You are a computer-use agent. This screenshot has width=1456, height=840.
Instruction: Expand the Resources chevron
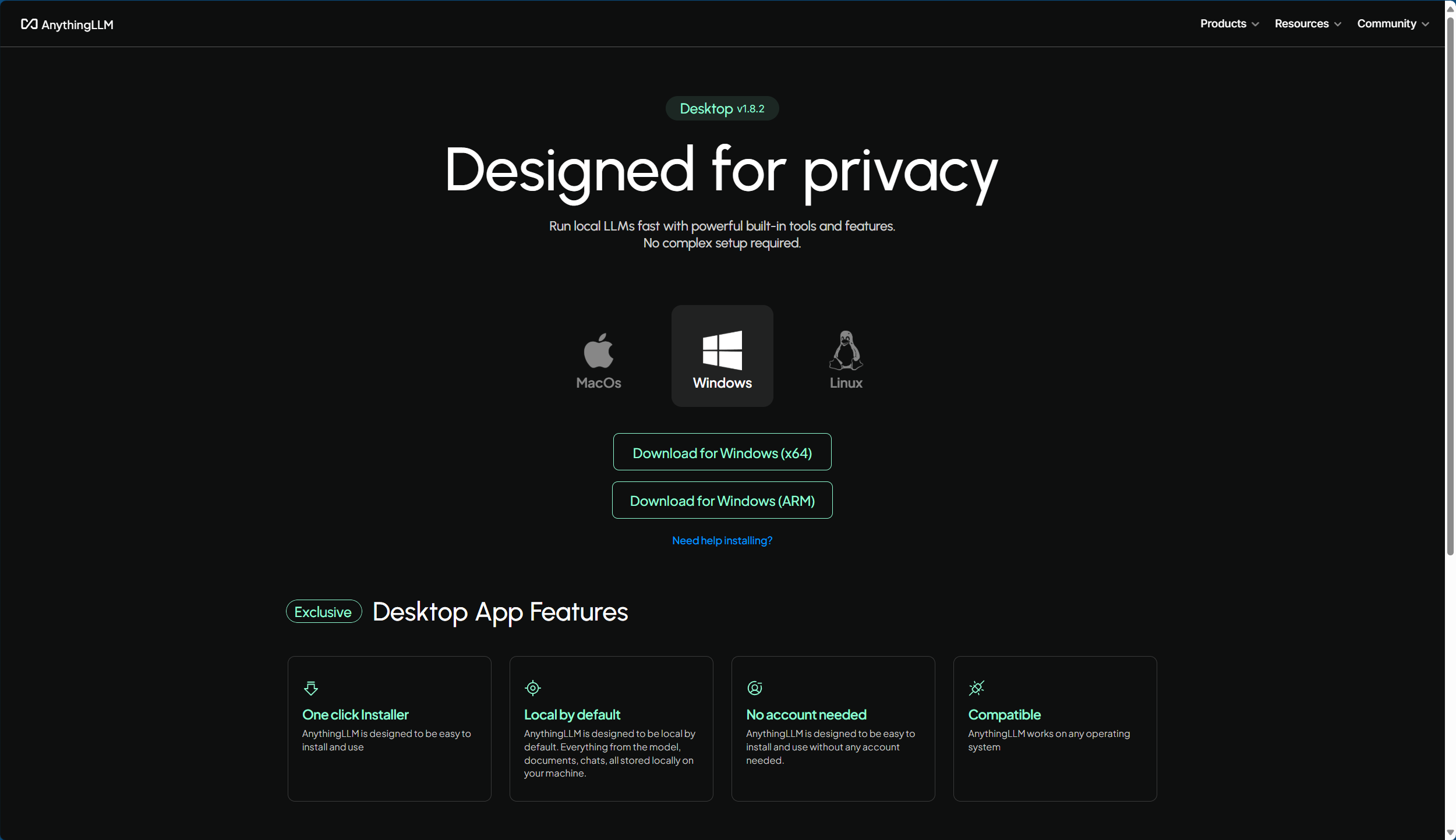[1338, 24]
